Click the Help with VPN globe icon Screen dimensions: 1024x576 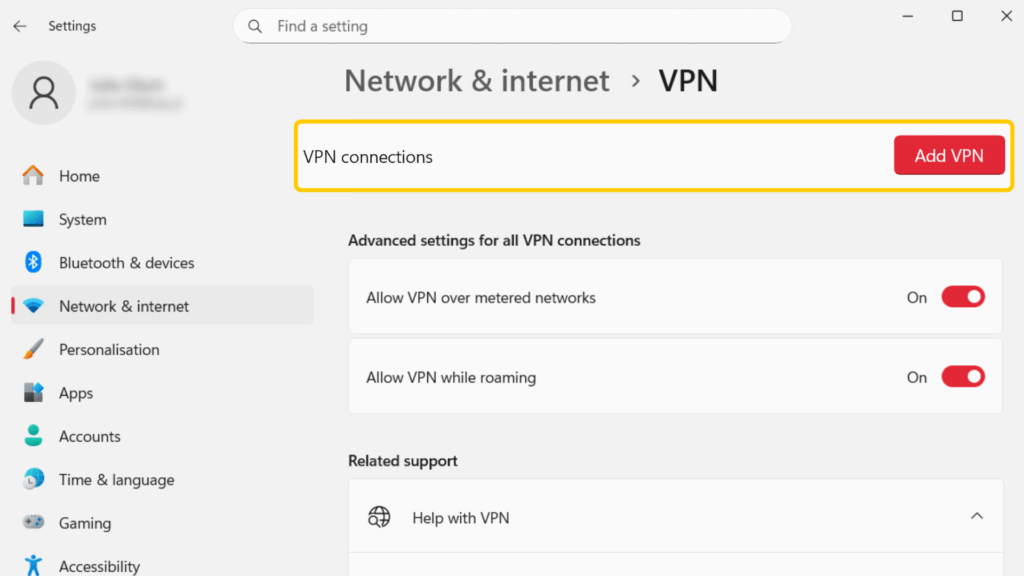pyautogui.click(x=379, y=517)
